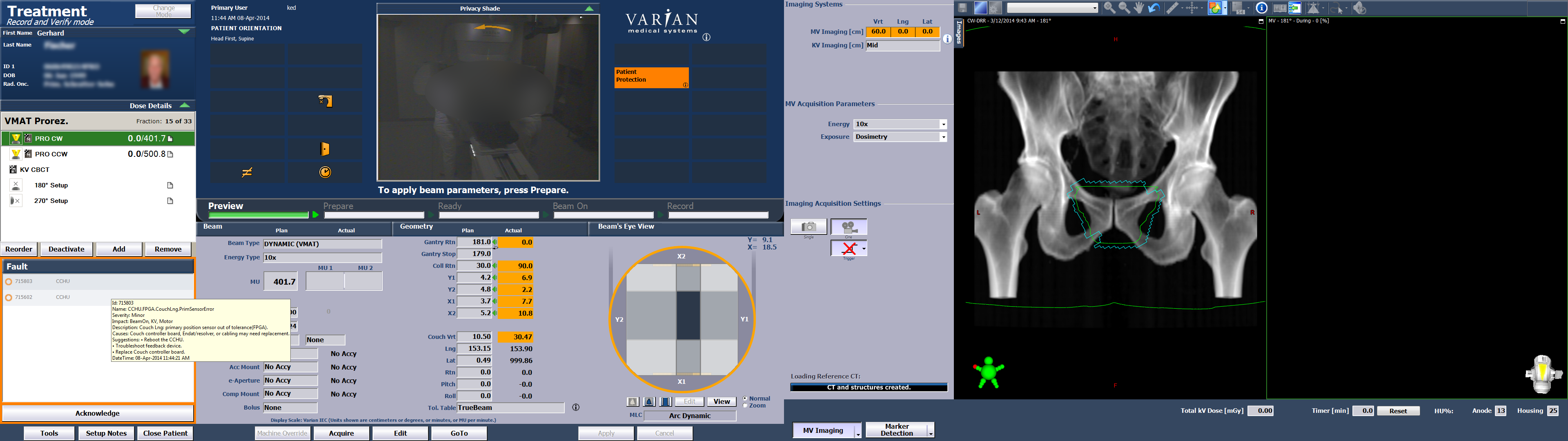Click the zoom in magnifier icon
Image resolution: width=1568 pixels, height=441 pixels.
pos(1109,8)
